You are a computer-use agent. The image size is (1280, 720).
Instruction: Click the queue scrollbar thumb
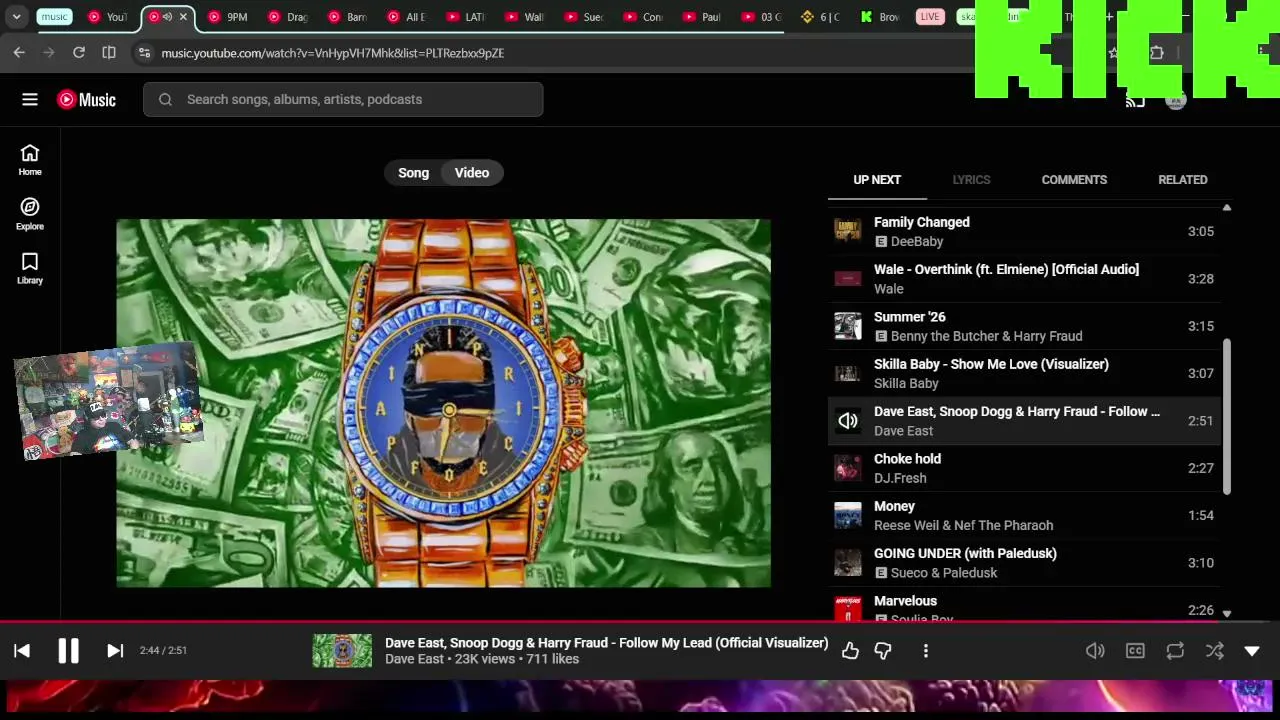pyautogui.click(x=1227, y=416)
